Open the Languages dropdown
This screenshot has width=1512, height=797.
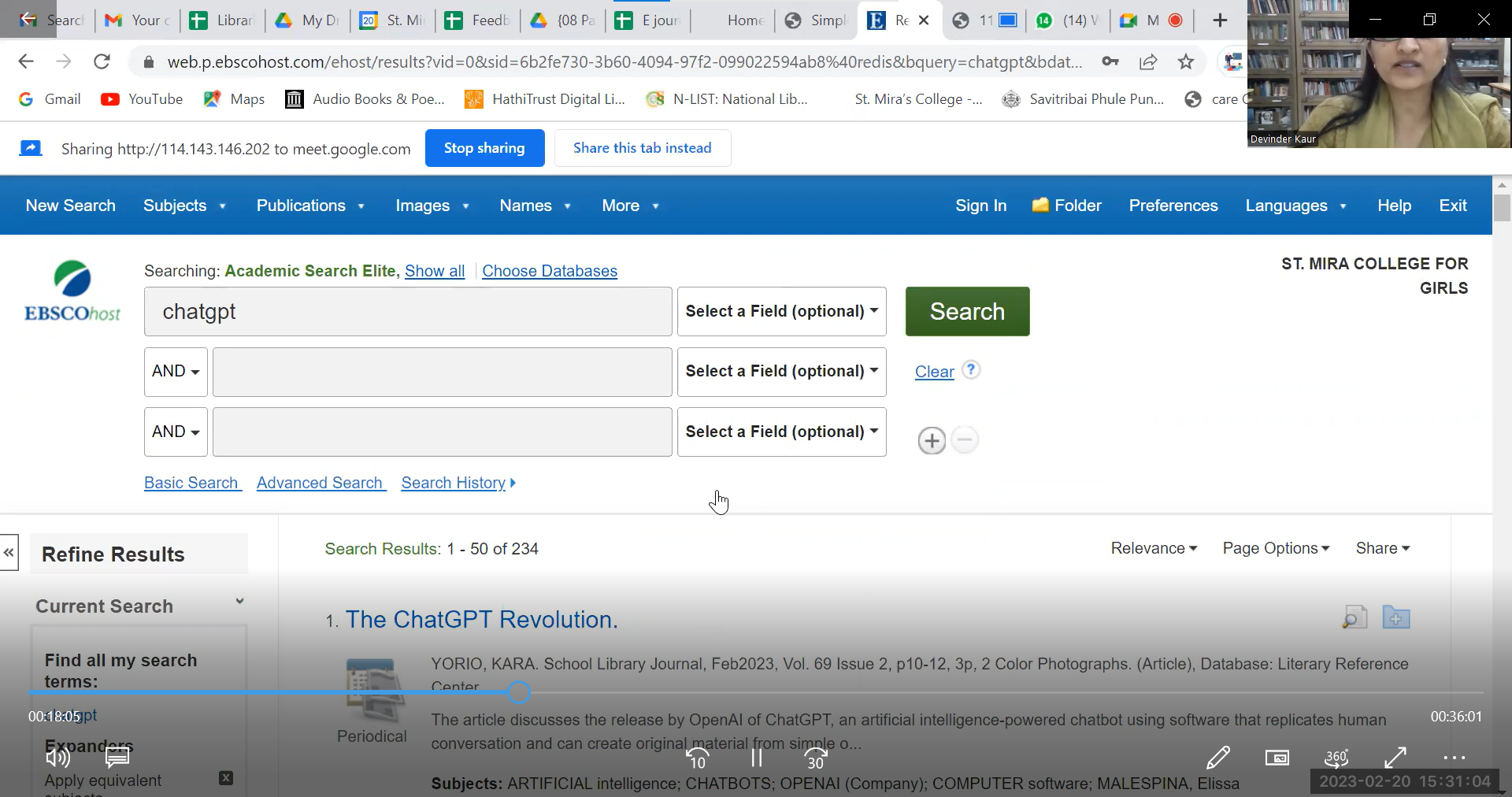(1295, 206)
